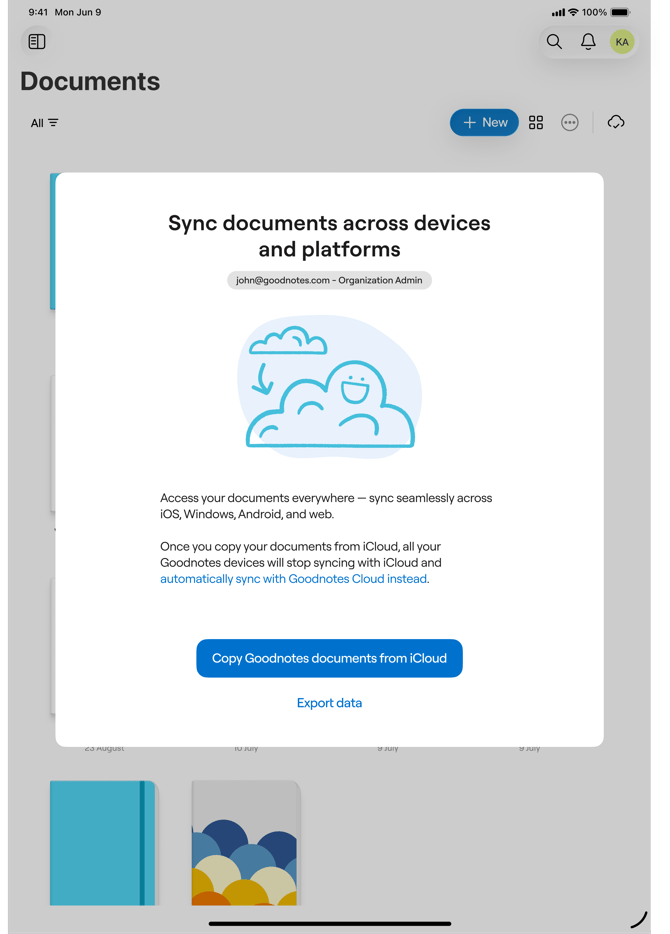Click the Export data link
Screen dimensions: 670x934
click(329, 703)
